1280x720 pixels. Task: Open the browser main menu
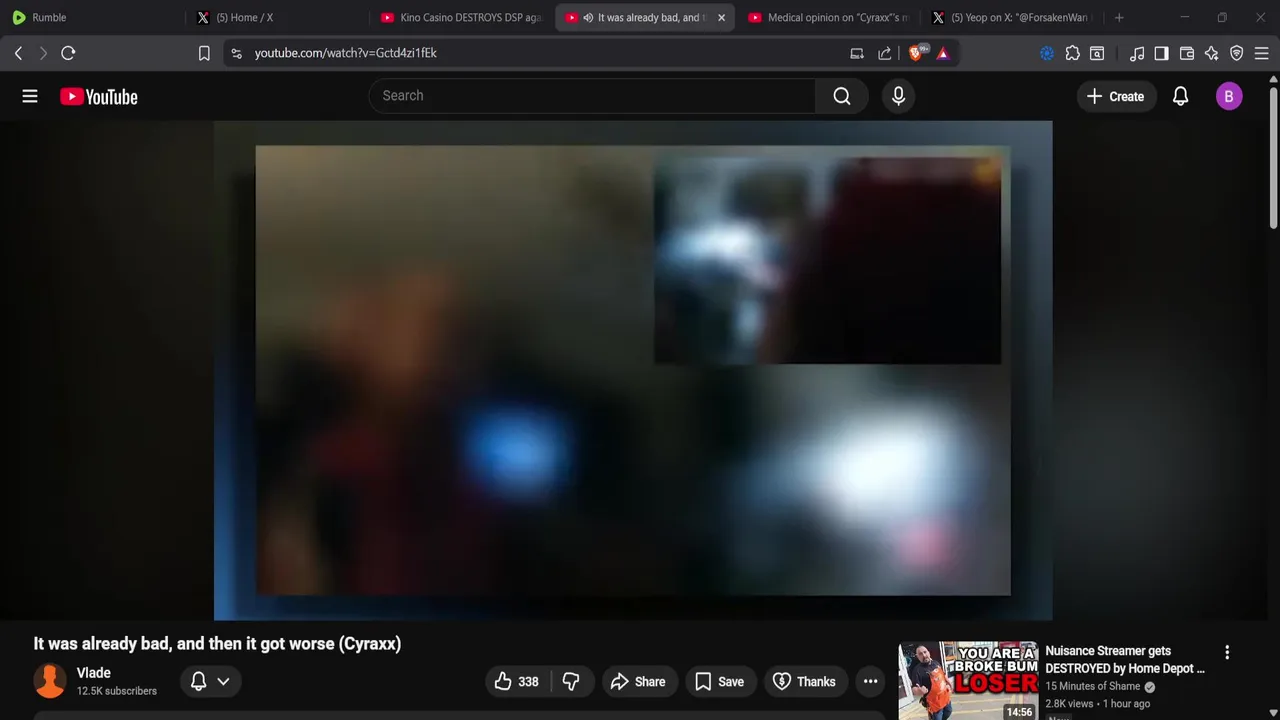pos(1262,53)
